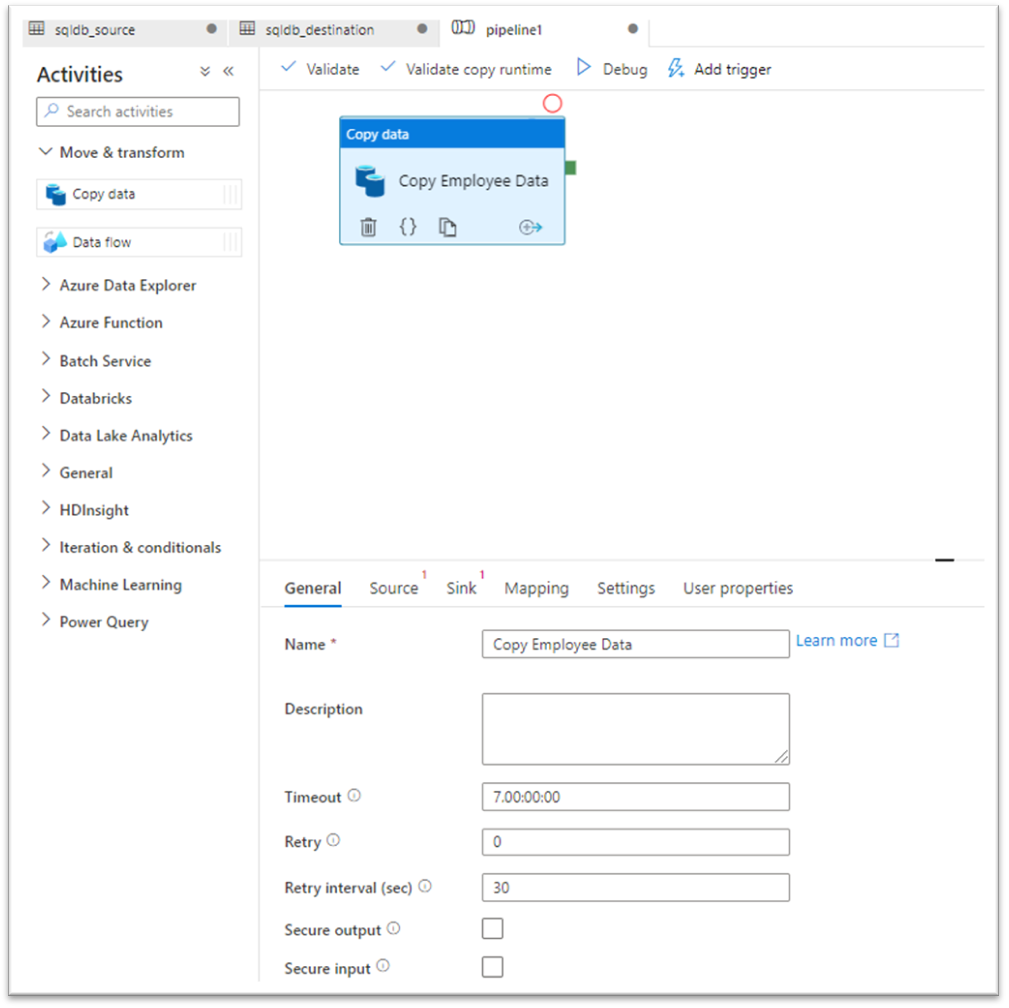1009x1008 pixels.
Task: Collapse the Move & transform section
Action: pos(45,152)
